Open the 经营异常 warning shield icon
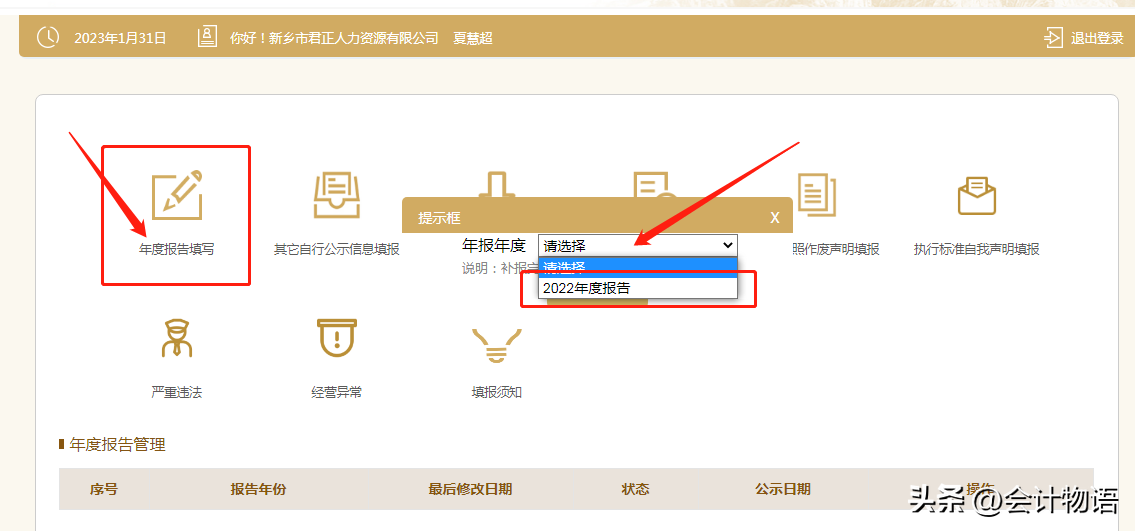 coord(337,339)
